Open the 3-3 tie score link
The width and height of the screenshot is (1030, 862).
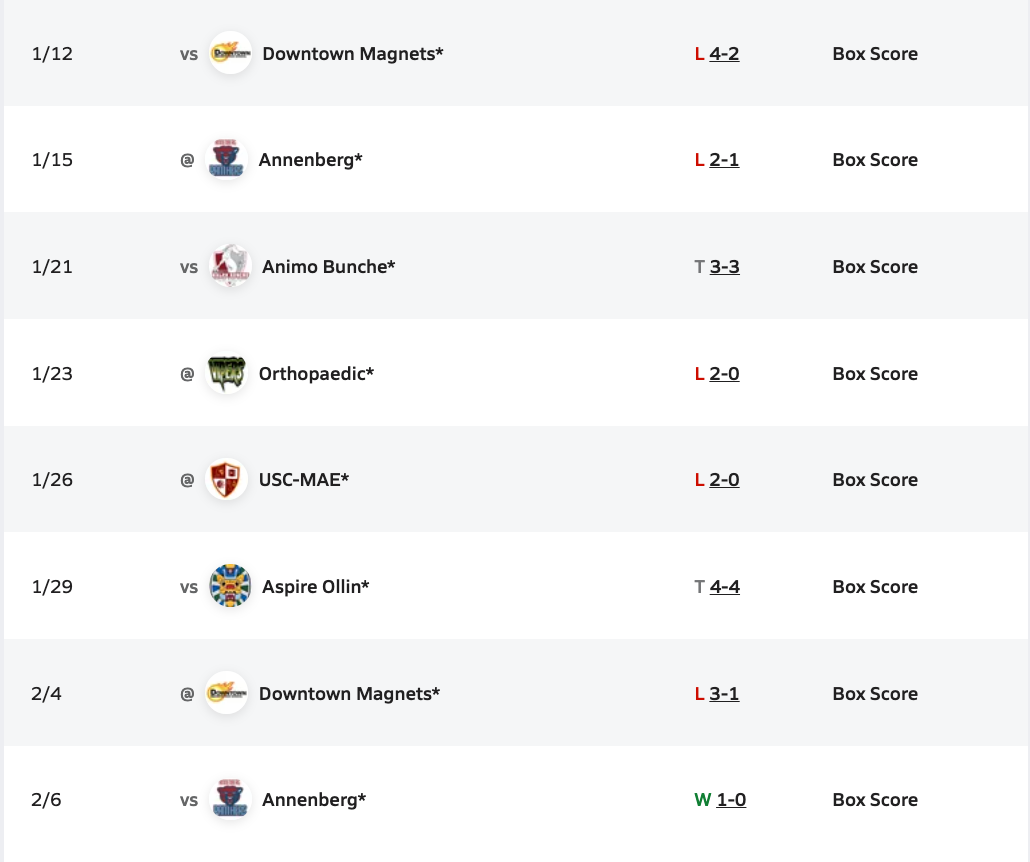point(724,267)
